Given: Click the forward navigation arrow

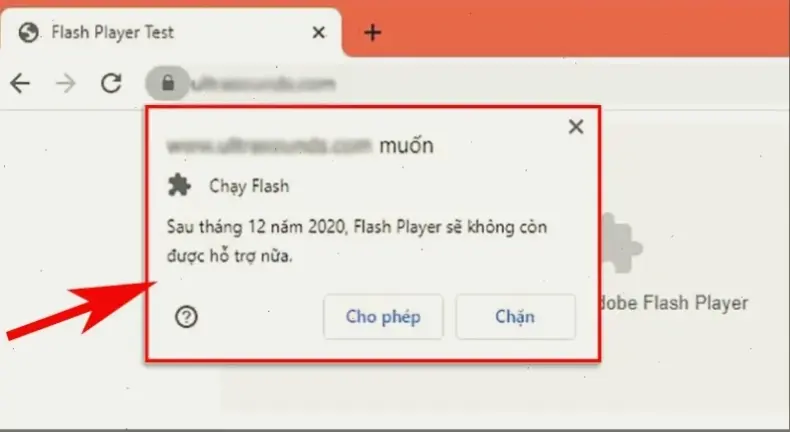Looking at the screenshot, I should tap(65, 83).
